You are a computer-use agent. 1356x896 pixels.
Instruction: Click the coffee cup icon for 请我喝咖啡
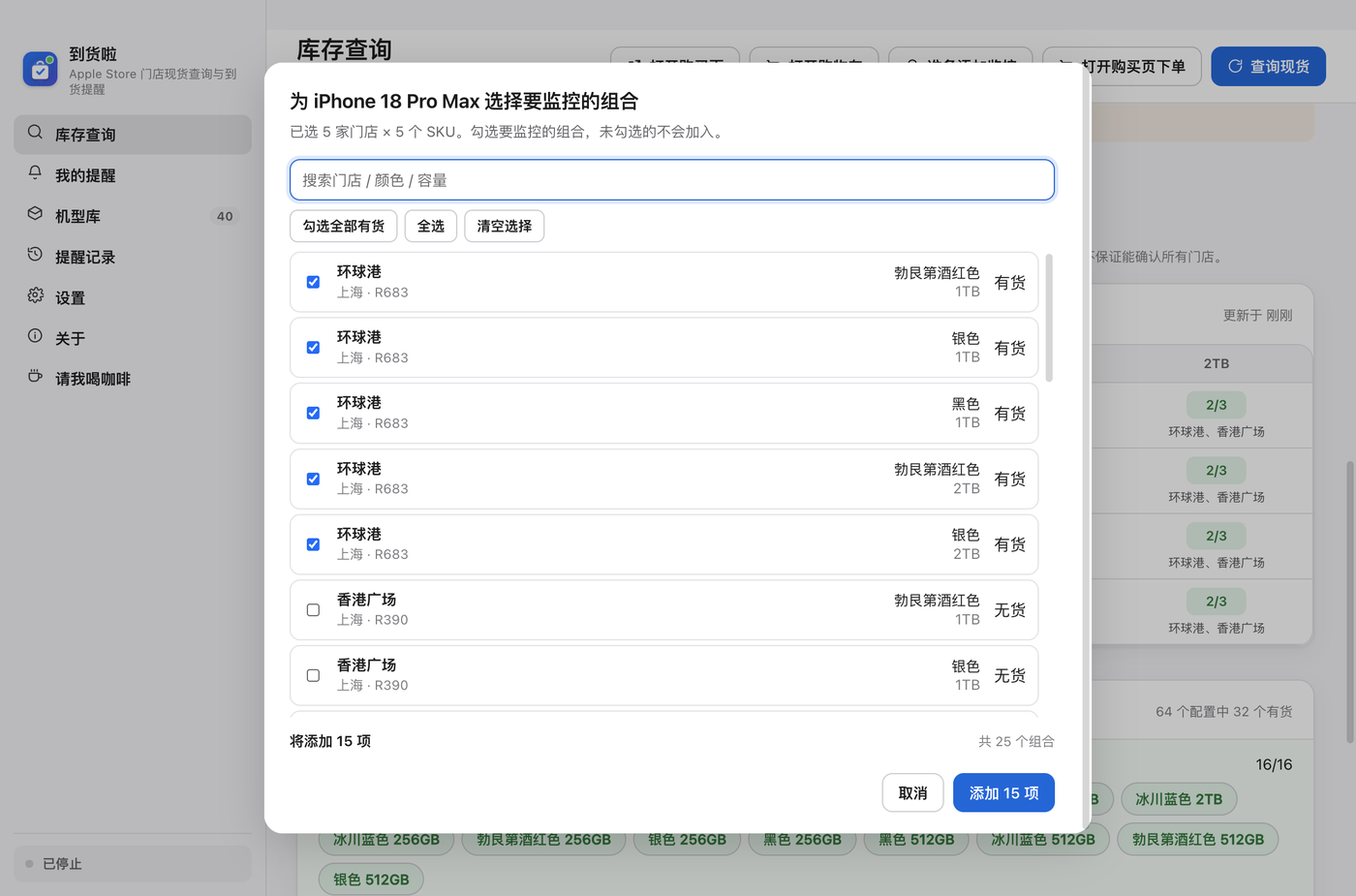pyautogui.click(x=35, y=377)
